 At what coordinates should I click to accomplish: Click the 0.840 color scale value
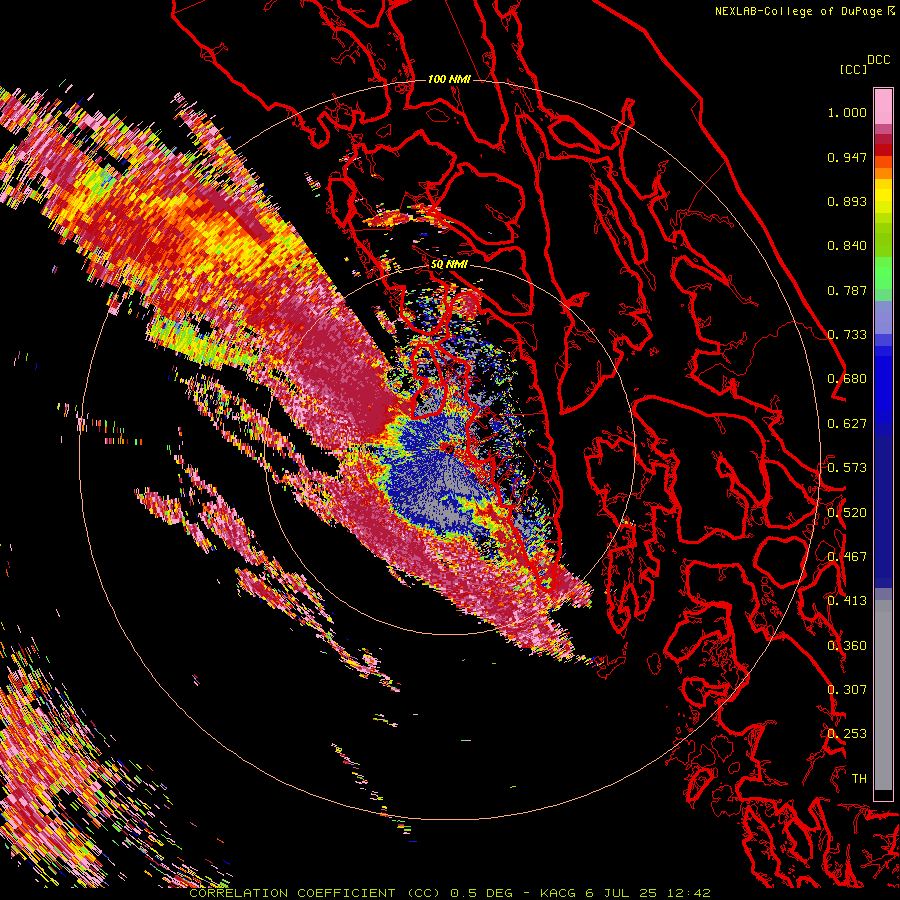tap(847, 246)
